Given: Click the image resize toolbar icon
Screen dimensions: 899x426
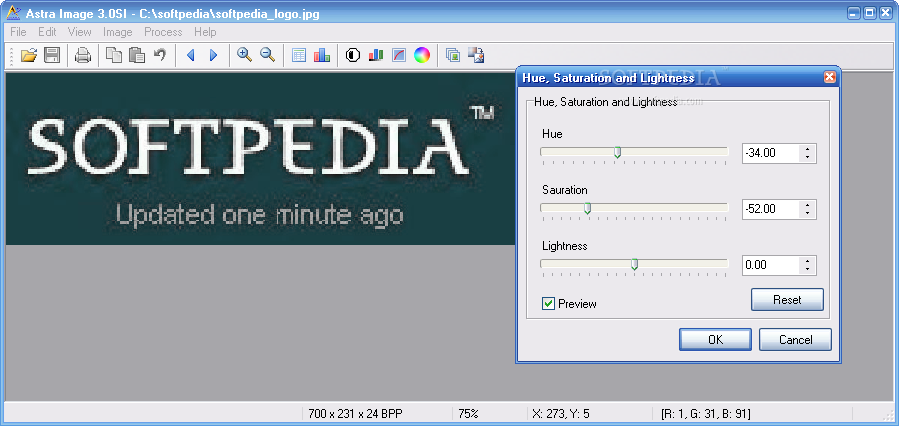Looking at the screenshot, I should pyautogui.click(x=476, y=55).
